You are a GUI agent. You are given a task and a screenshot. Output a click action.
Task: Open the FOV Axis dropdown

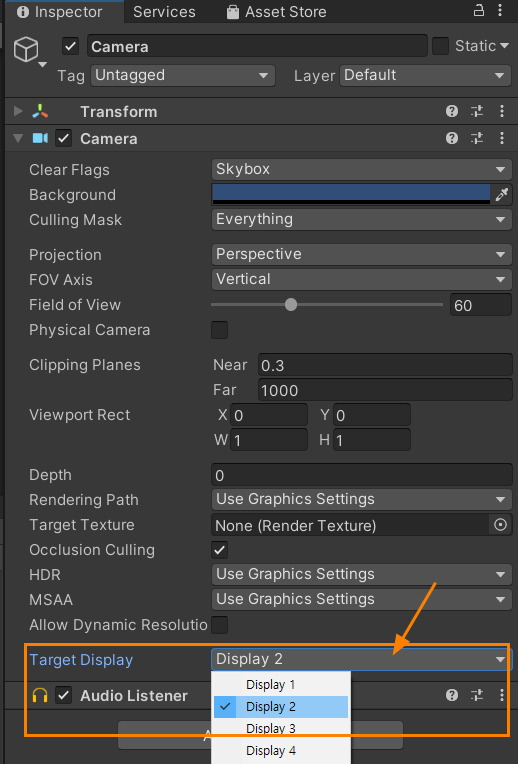362,279
